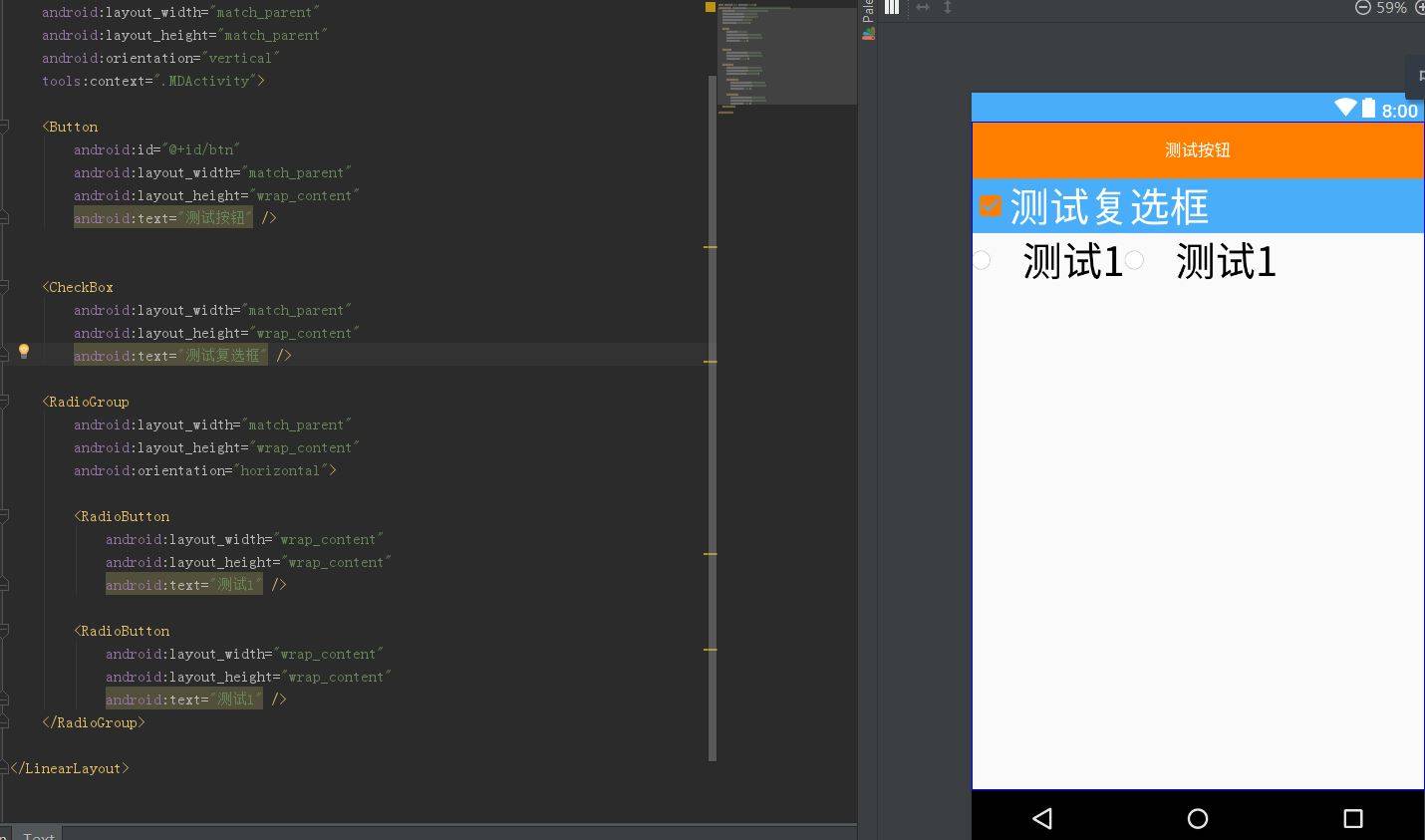This screenshot has width=1425, height=840.
Task: Click the top warning stripe mark on the error stripe
Action: click(711, 246)
